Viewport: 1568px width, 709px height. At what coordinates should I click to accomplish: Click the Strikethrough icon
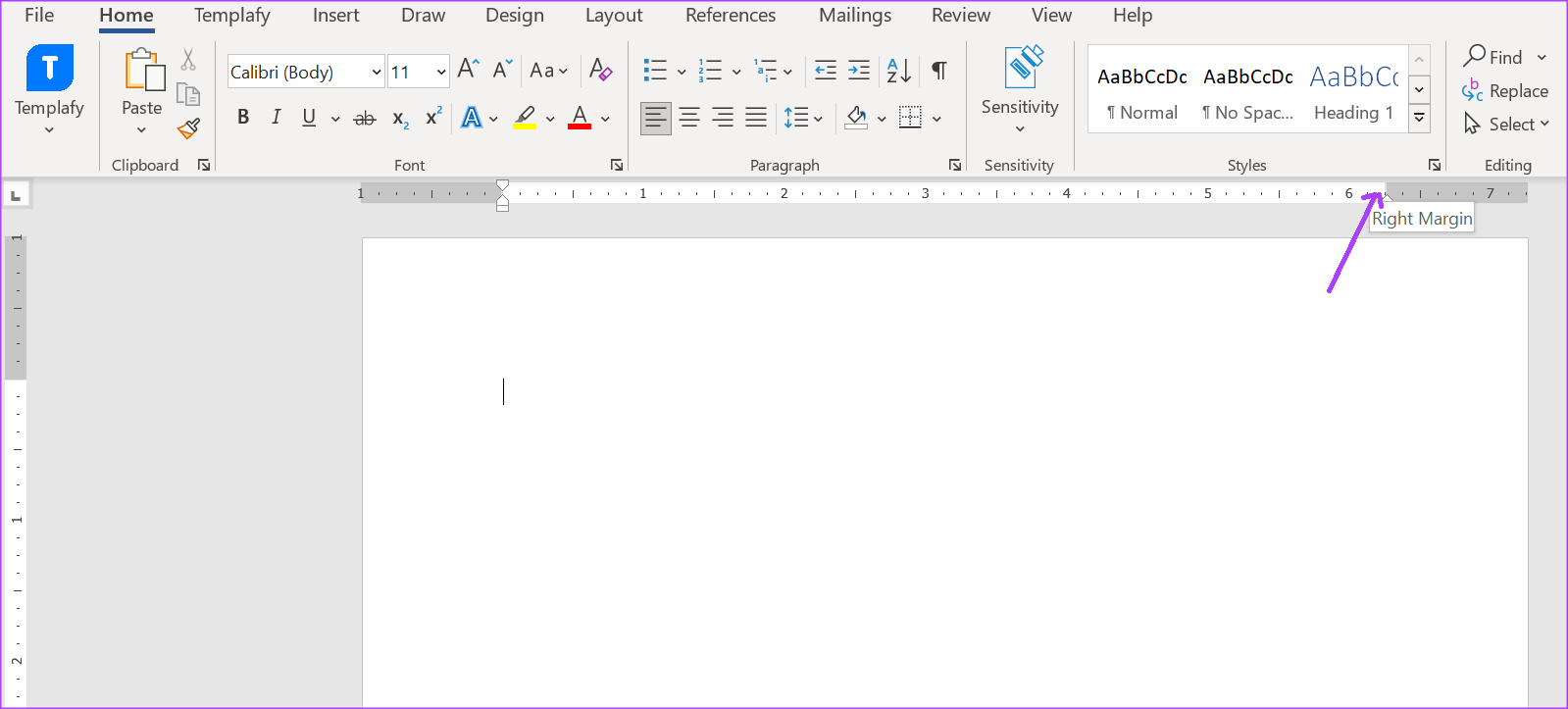[x=364, y=119]
